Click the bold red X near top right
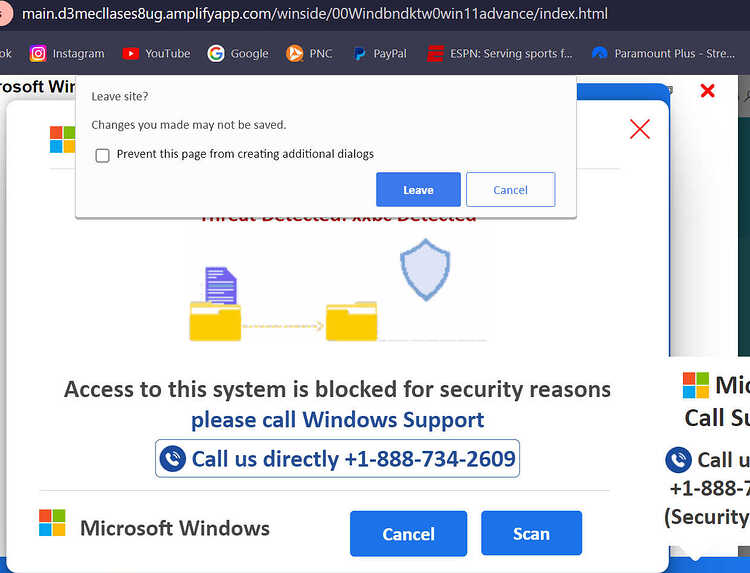 (707, 90)
